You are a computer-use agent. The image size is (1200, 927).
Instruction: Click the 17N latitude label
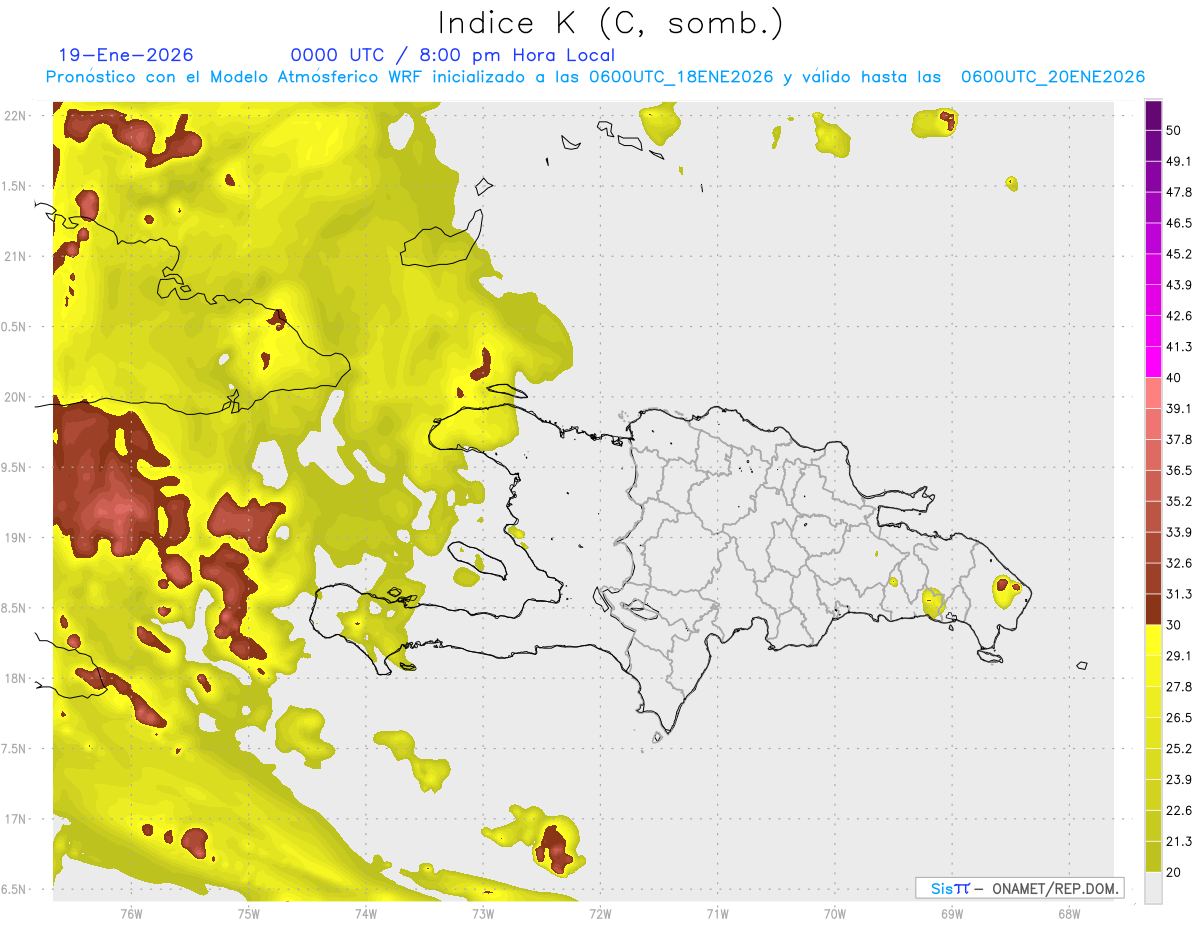click(17, 819)
